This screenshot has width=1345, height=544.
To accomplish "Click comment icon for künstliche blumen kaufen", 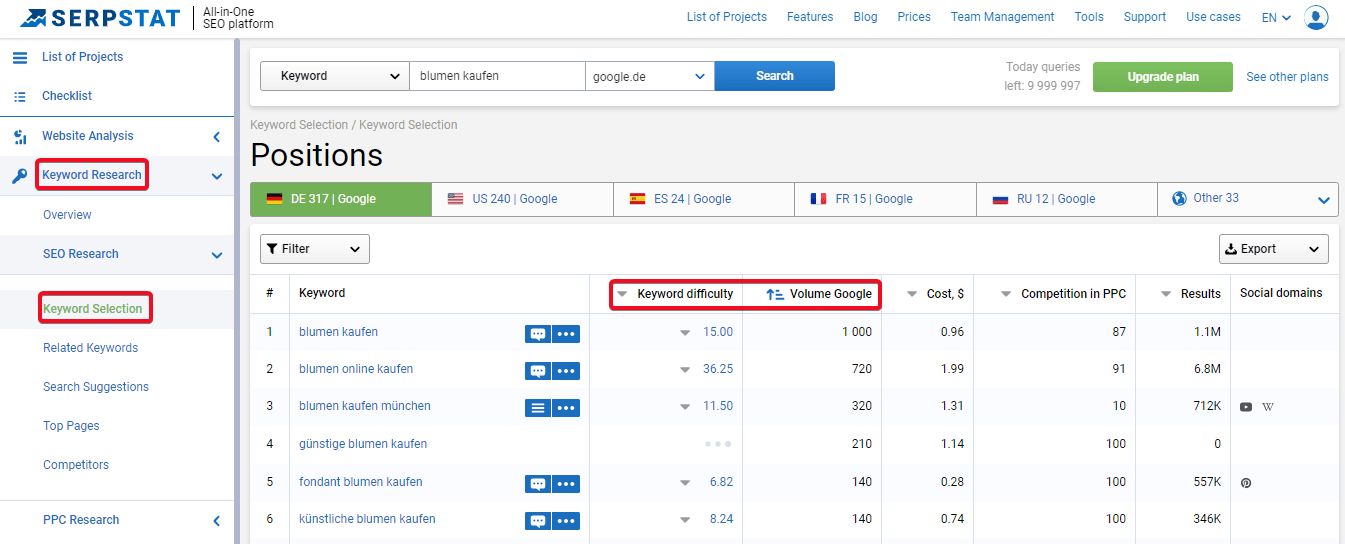I will click(x=538, y=520).
